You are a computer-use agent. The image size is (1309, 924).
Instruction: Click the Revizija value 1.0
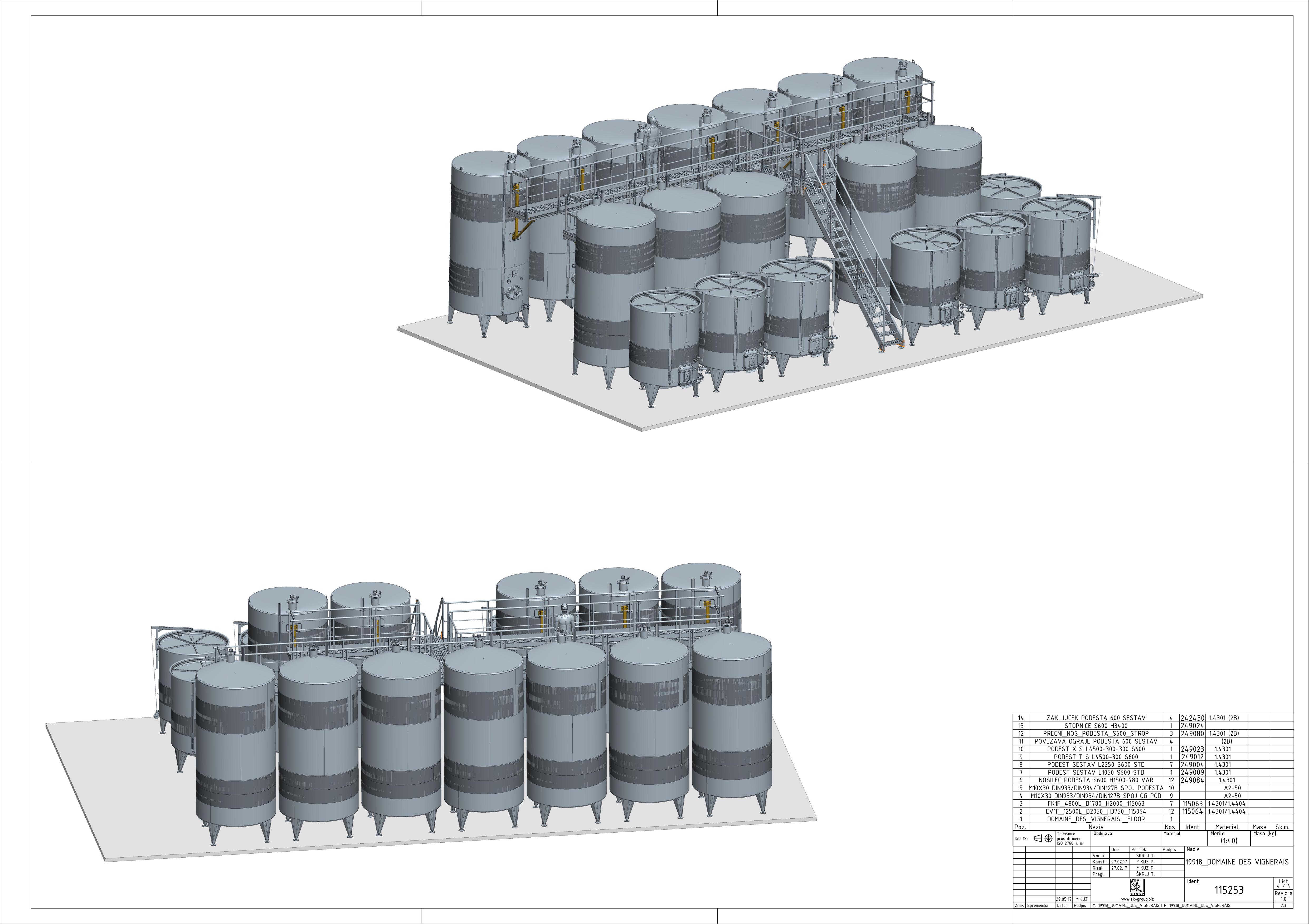[x=1283, y=899]
